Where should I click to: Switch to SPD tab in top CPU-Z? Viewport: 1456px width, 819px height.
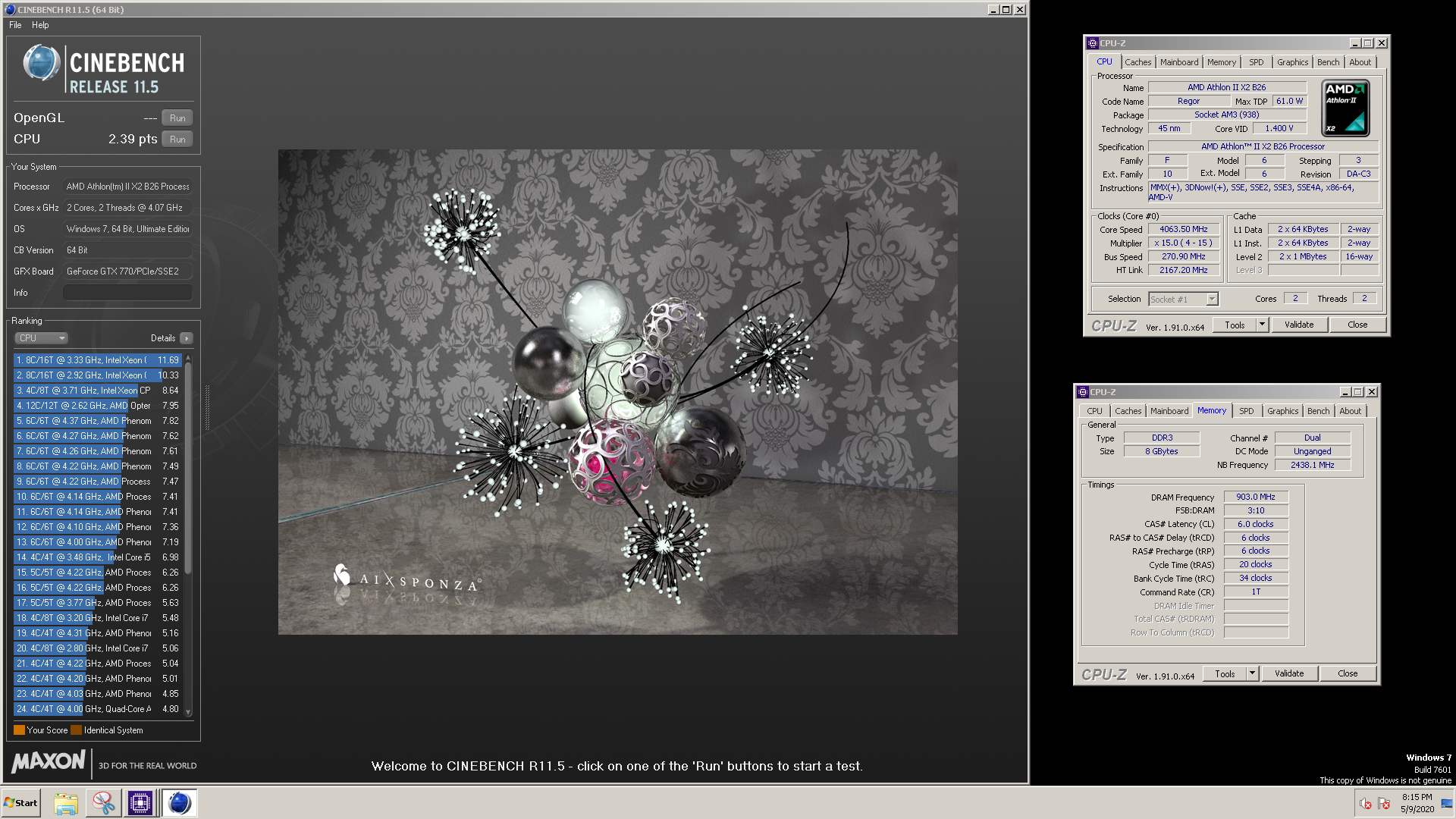coord(1257,62)
